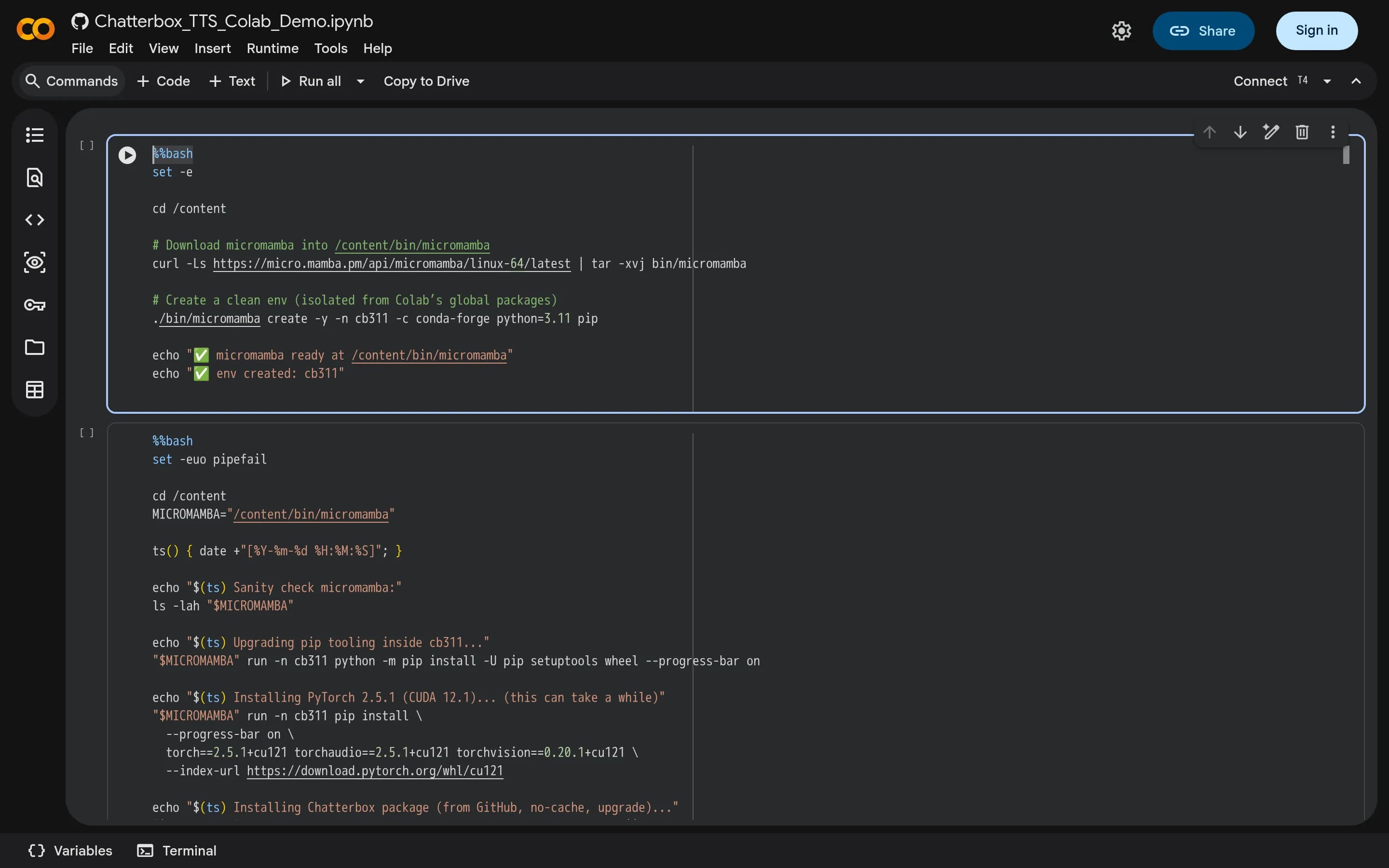Click notebook title Chatterbox_TTS_Colab_Demo.ipynb

click(x=233, y=21)
